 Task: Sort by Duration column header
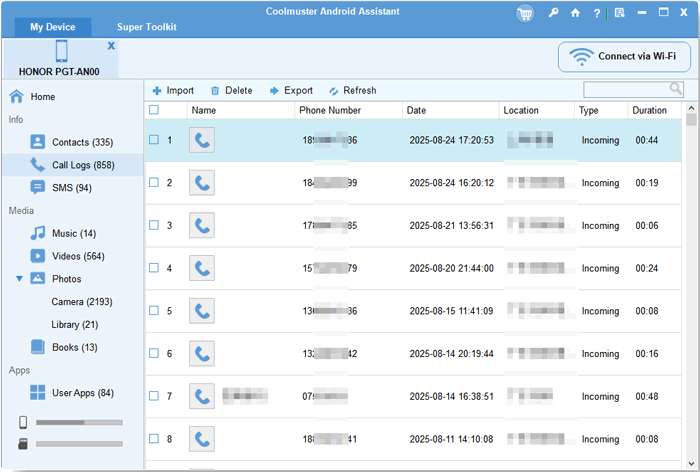click(x=654, y=110)
